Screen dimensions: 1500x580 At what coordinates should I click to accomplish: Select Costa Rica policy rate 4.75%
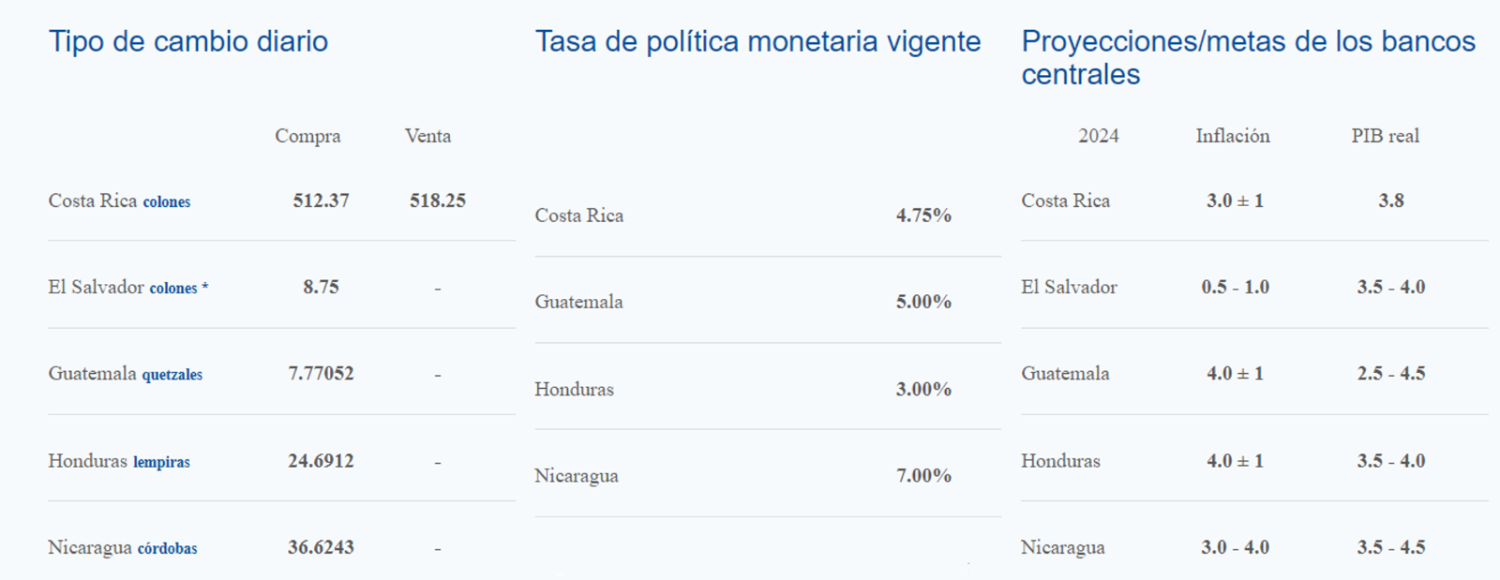(x=924, y=215)
